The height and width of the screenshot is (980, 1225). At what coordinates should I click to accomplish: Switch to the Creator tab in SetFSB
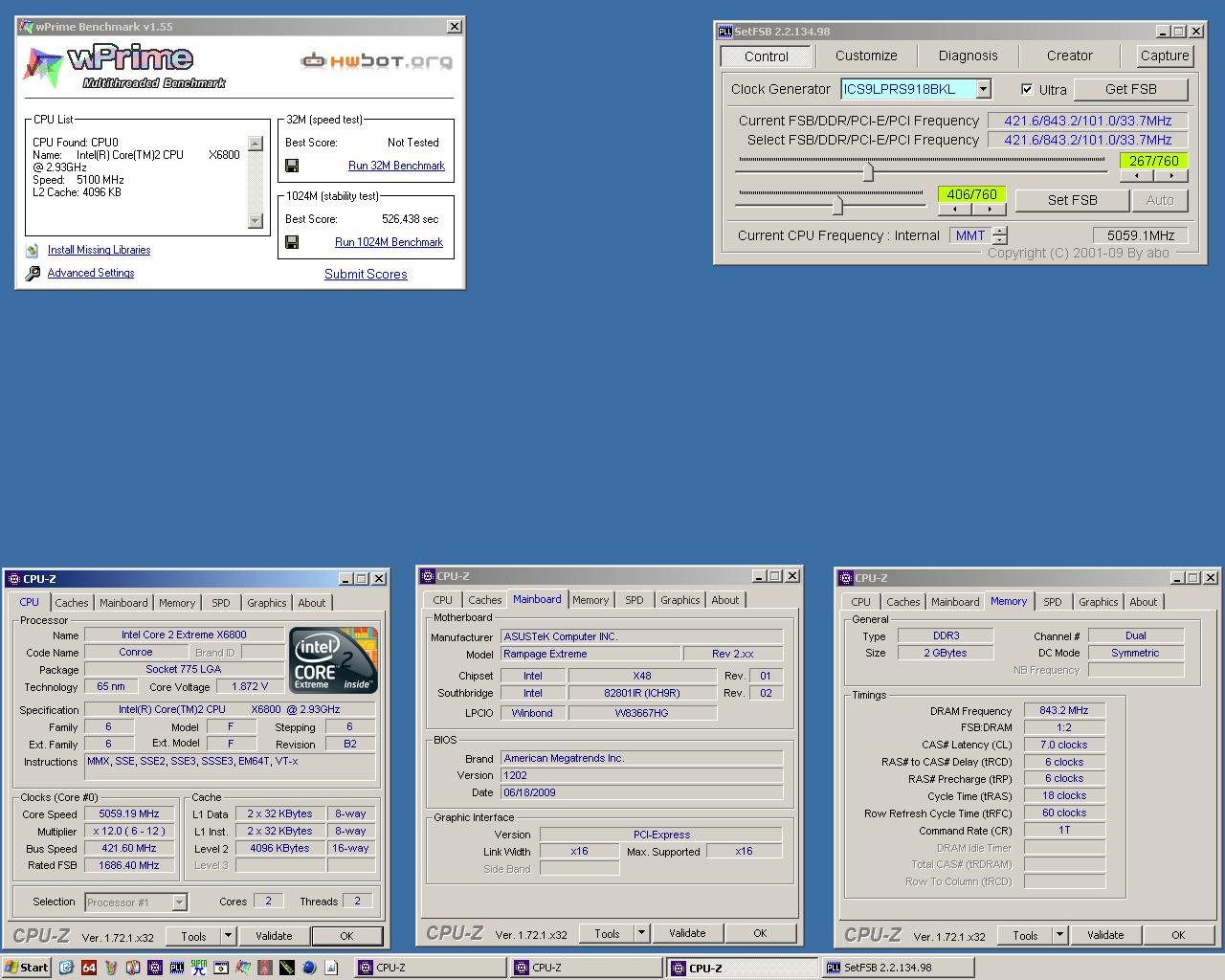[x=1069, y=56]
